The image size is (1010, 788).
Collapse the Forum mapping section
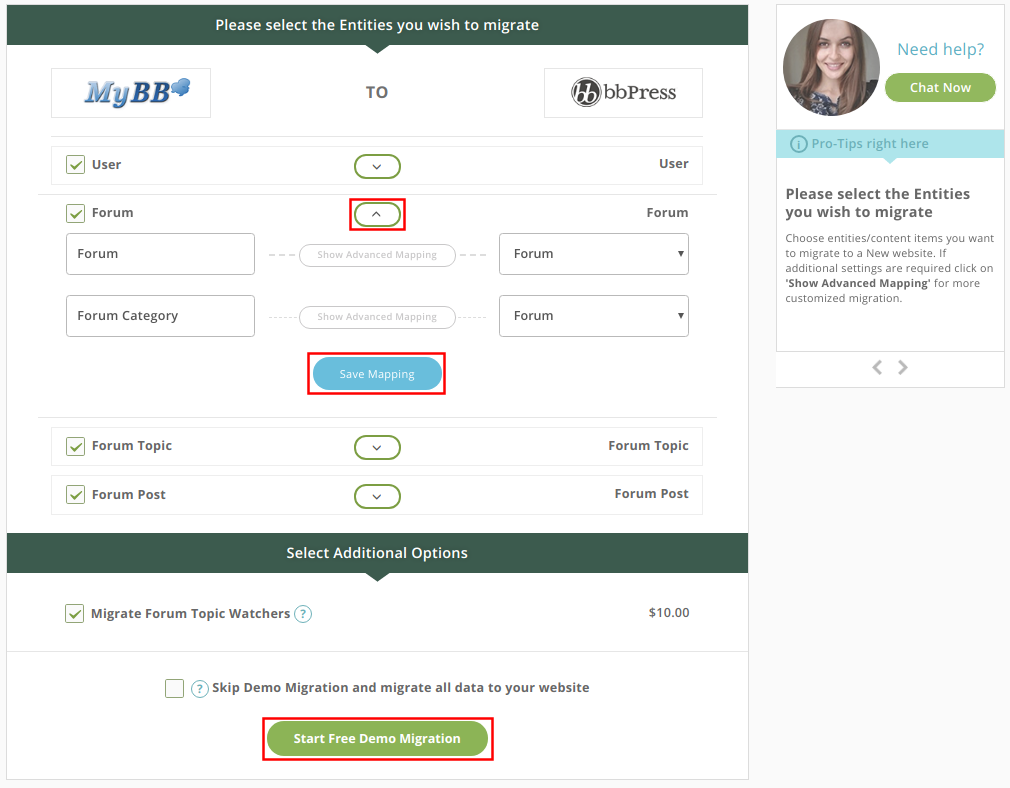click(377, 214)
